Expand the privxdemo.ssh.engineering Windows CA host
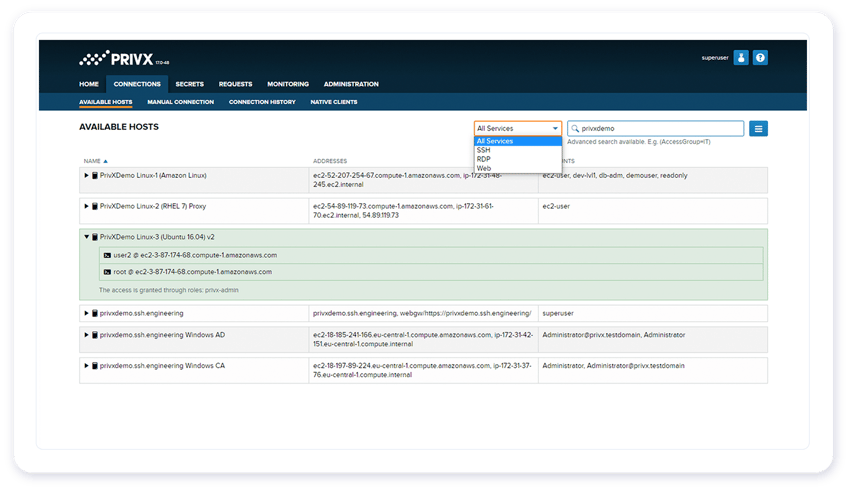 (86, 366)
